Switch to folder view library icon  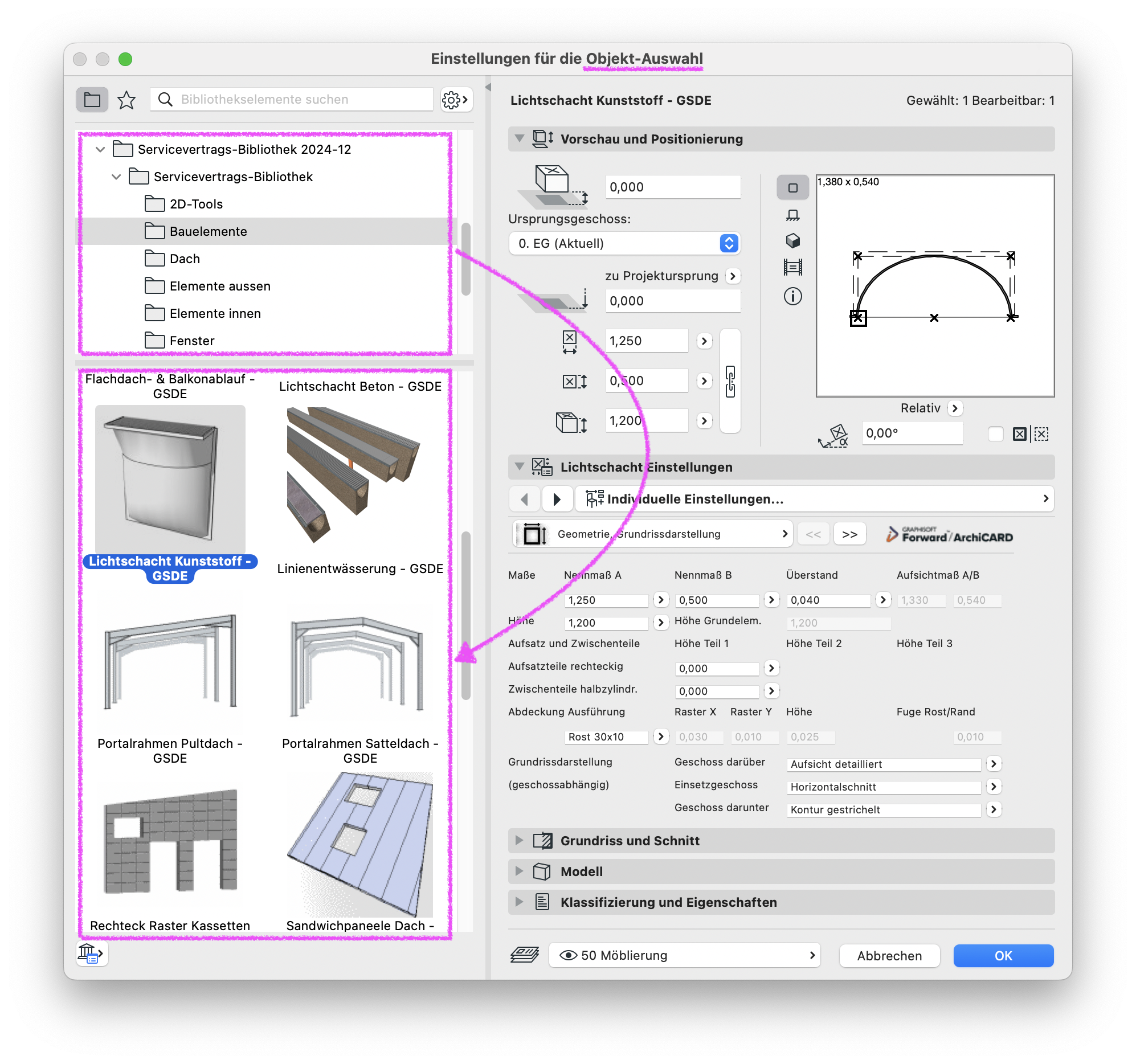(92, 100)
